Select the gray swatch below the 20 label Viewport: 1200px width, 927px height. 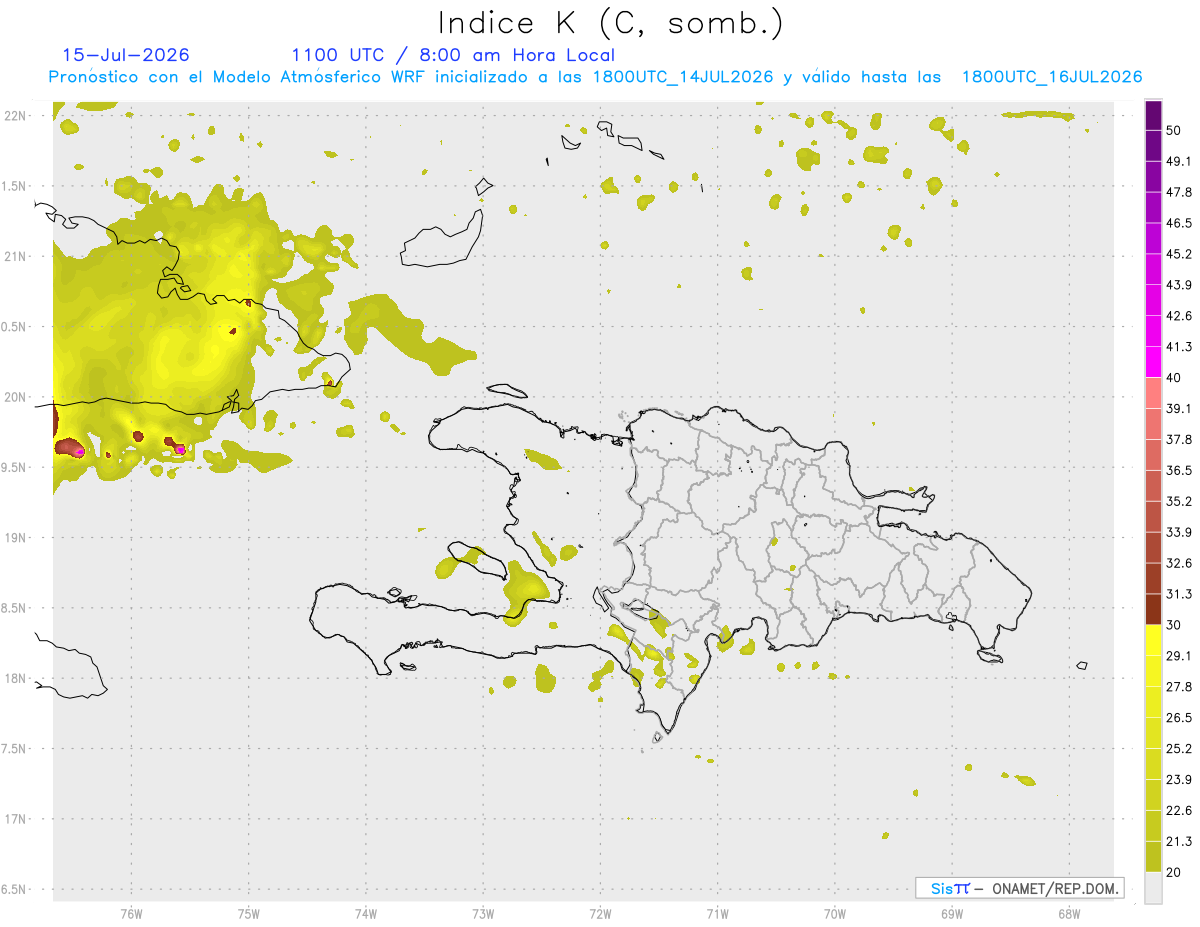(x=1154, y=887)
